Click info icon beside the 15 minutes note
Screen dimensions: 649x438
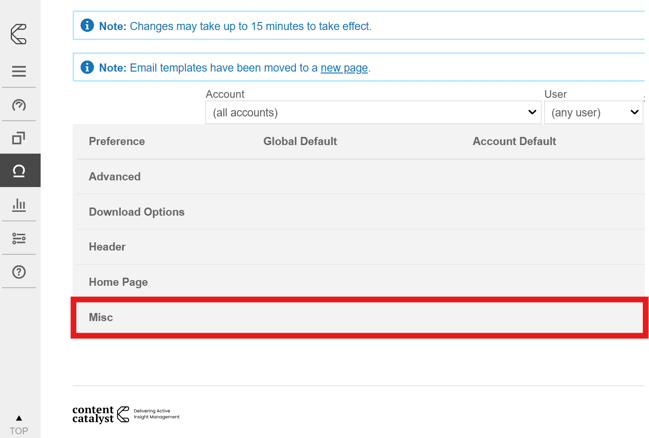click(87, 25)
